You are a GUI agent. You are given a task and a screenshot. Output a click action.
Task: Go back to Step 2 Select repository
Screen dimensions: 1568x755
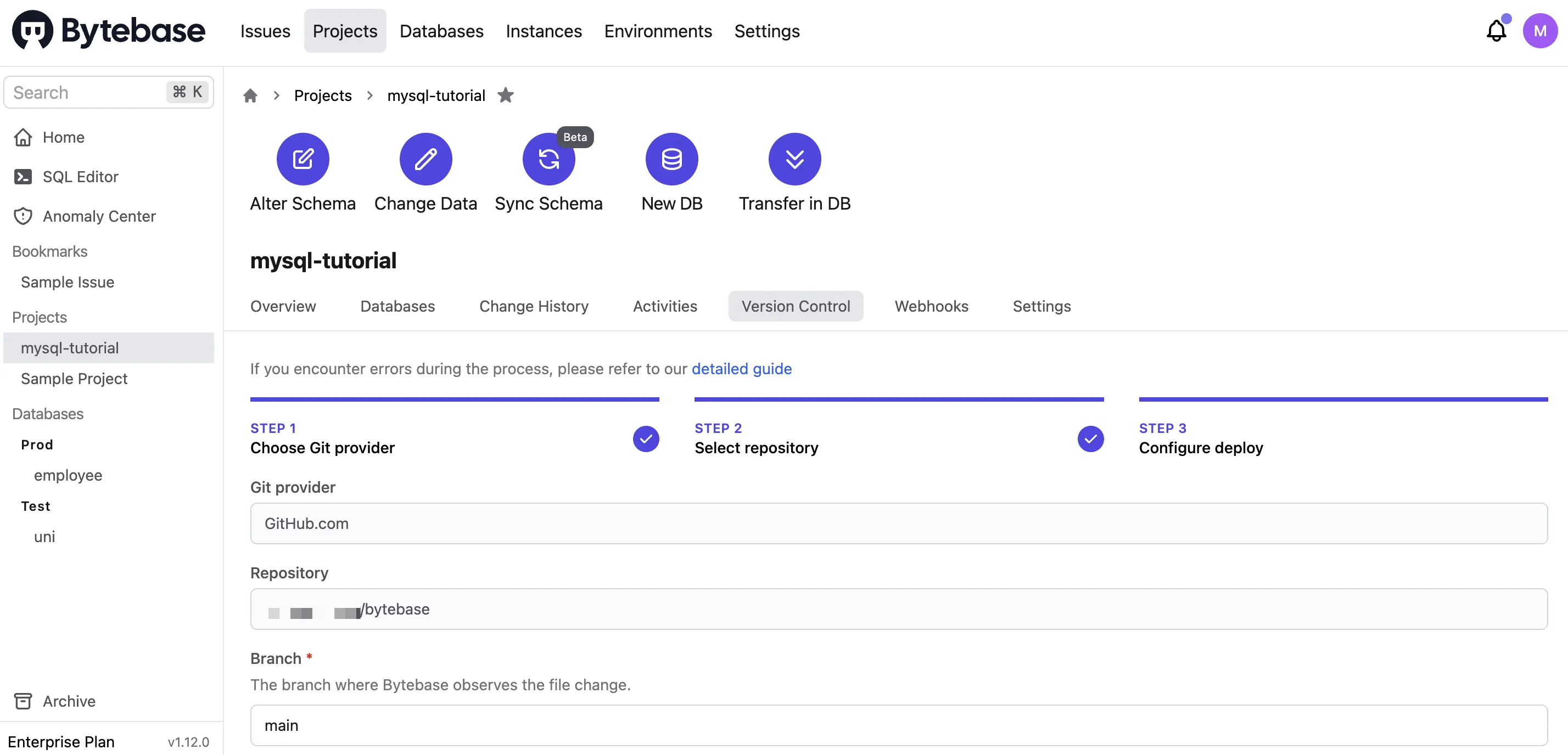coord(898,438)
